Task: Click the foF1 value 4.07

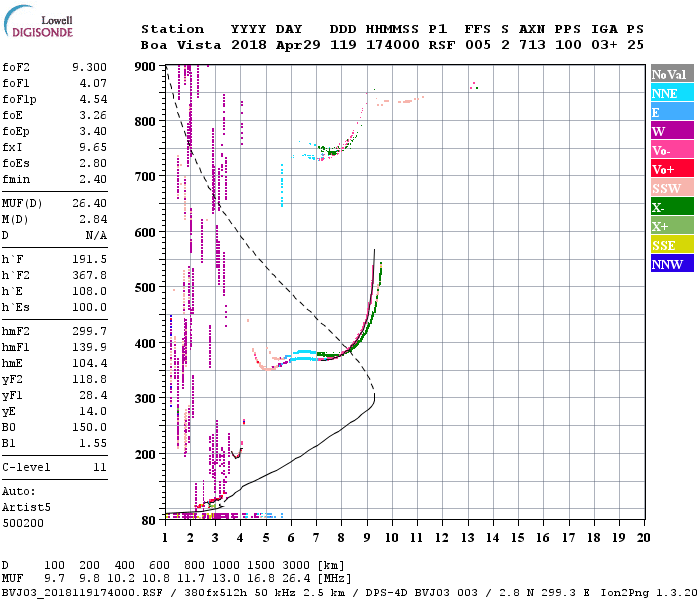Action: [x=93, y=83]
